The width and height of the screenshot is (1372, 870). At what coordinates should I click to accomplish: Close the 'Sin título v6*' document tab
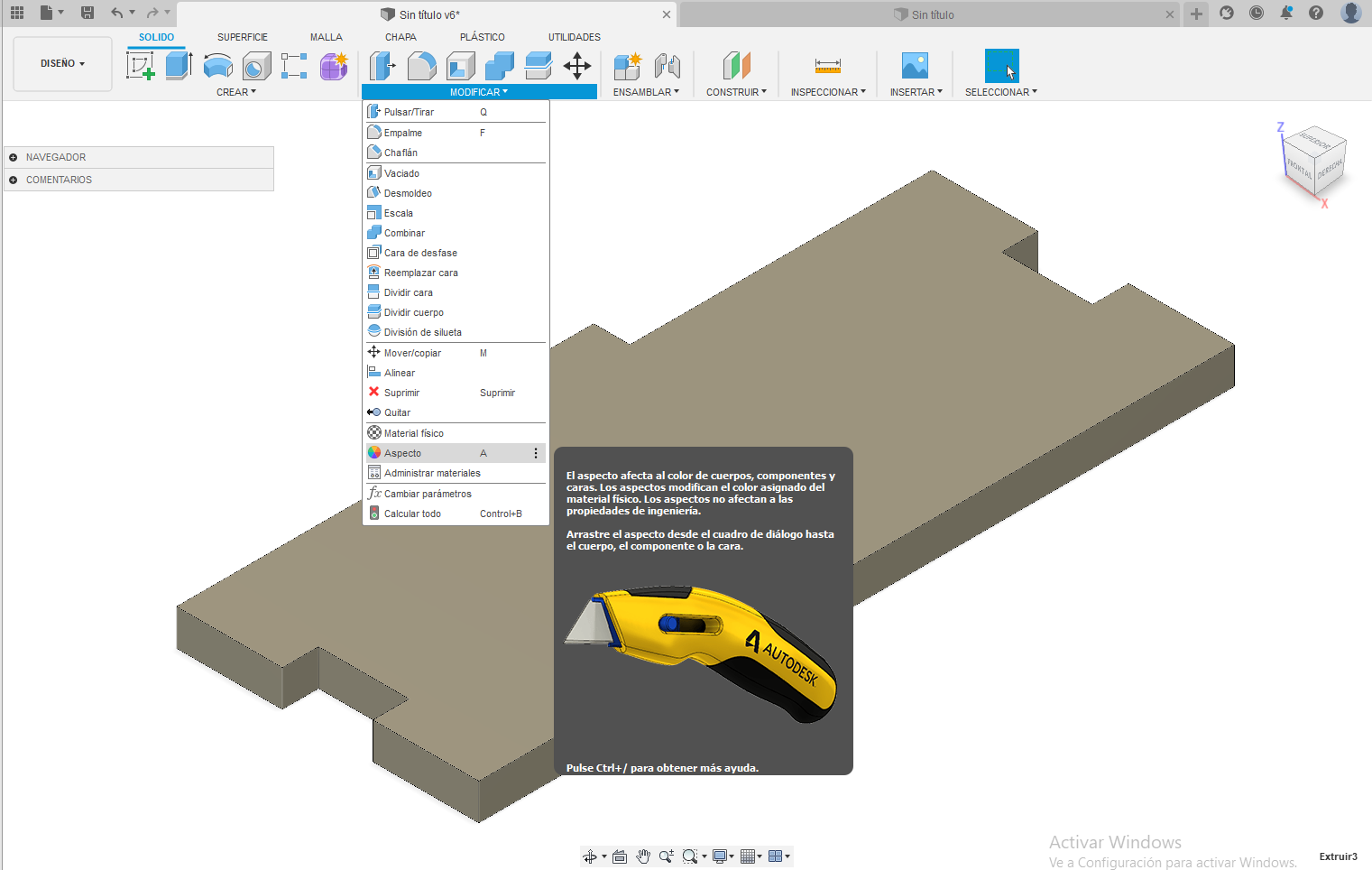click(667, 14)
